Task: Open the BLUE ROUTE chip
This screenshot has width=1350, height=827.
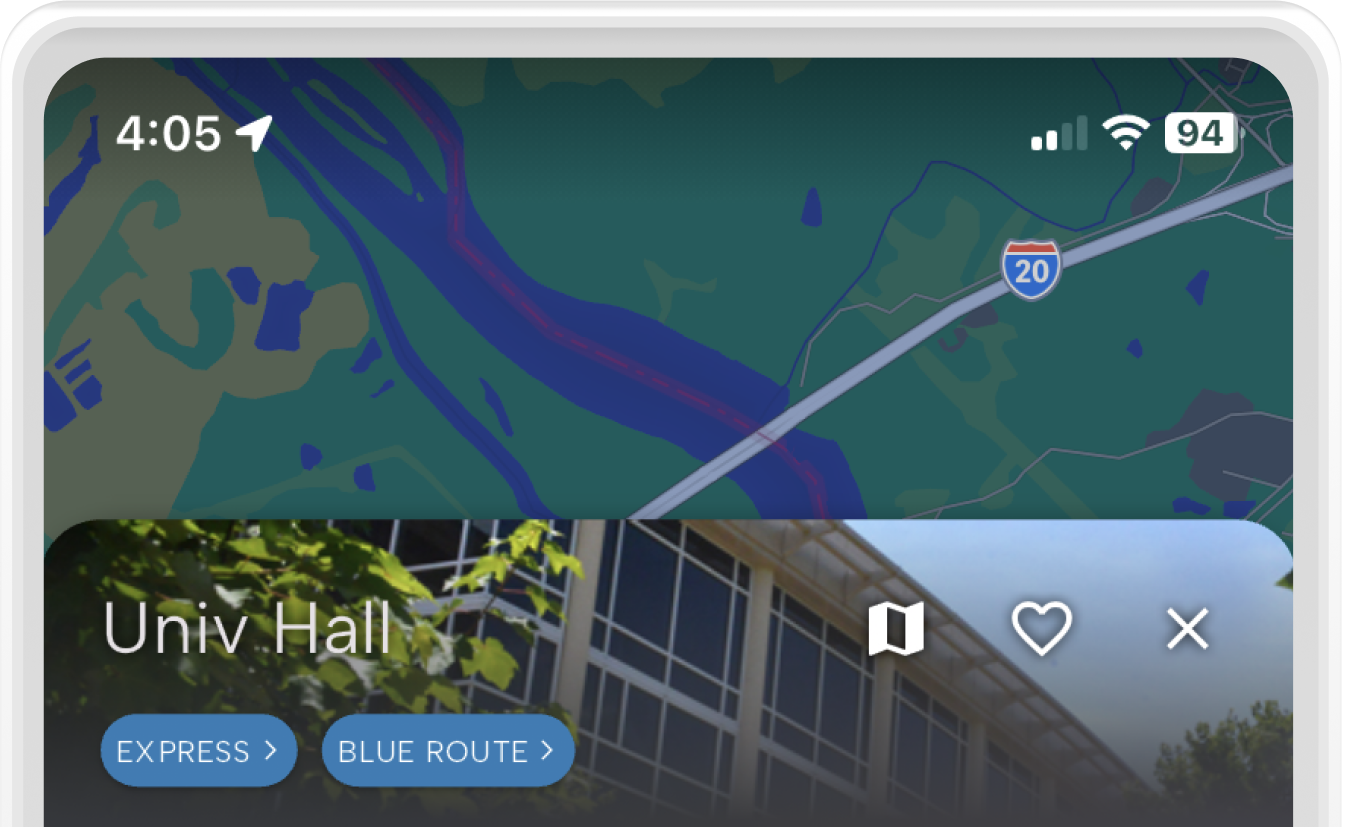Action: point(447,750)
